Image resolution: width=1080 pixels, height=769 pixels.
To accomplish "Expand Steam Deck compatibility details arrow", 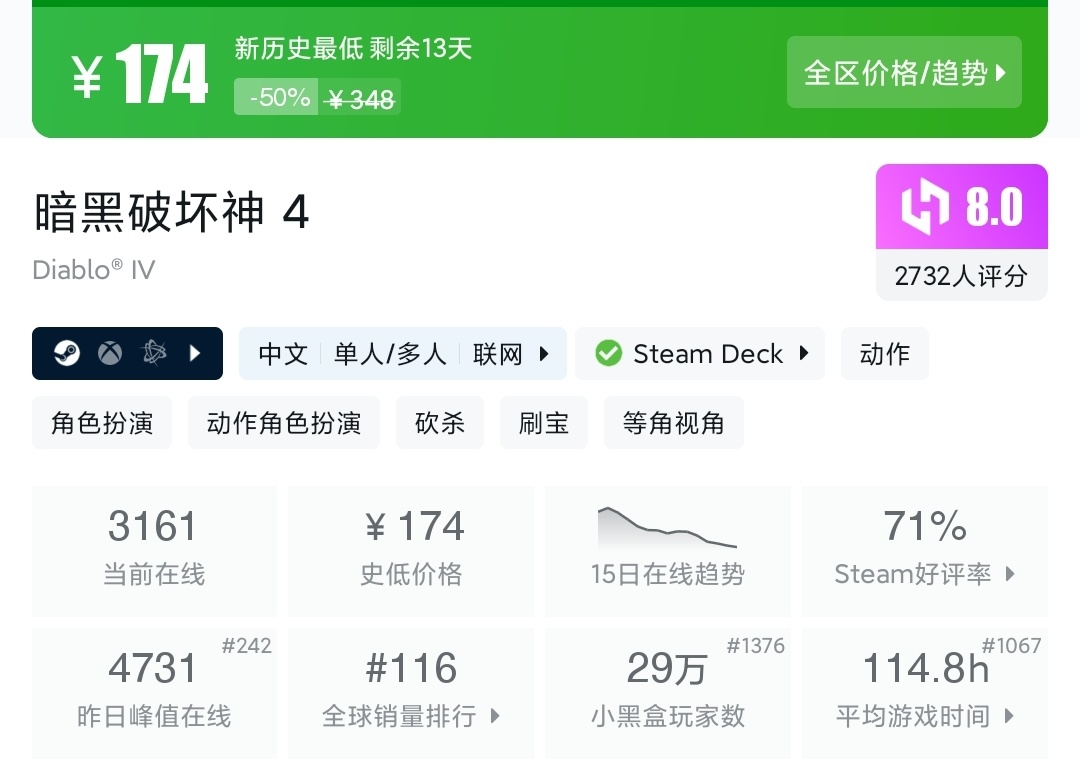I will pyautogui.click(x=804, y=353).
